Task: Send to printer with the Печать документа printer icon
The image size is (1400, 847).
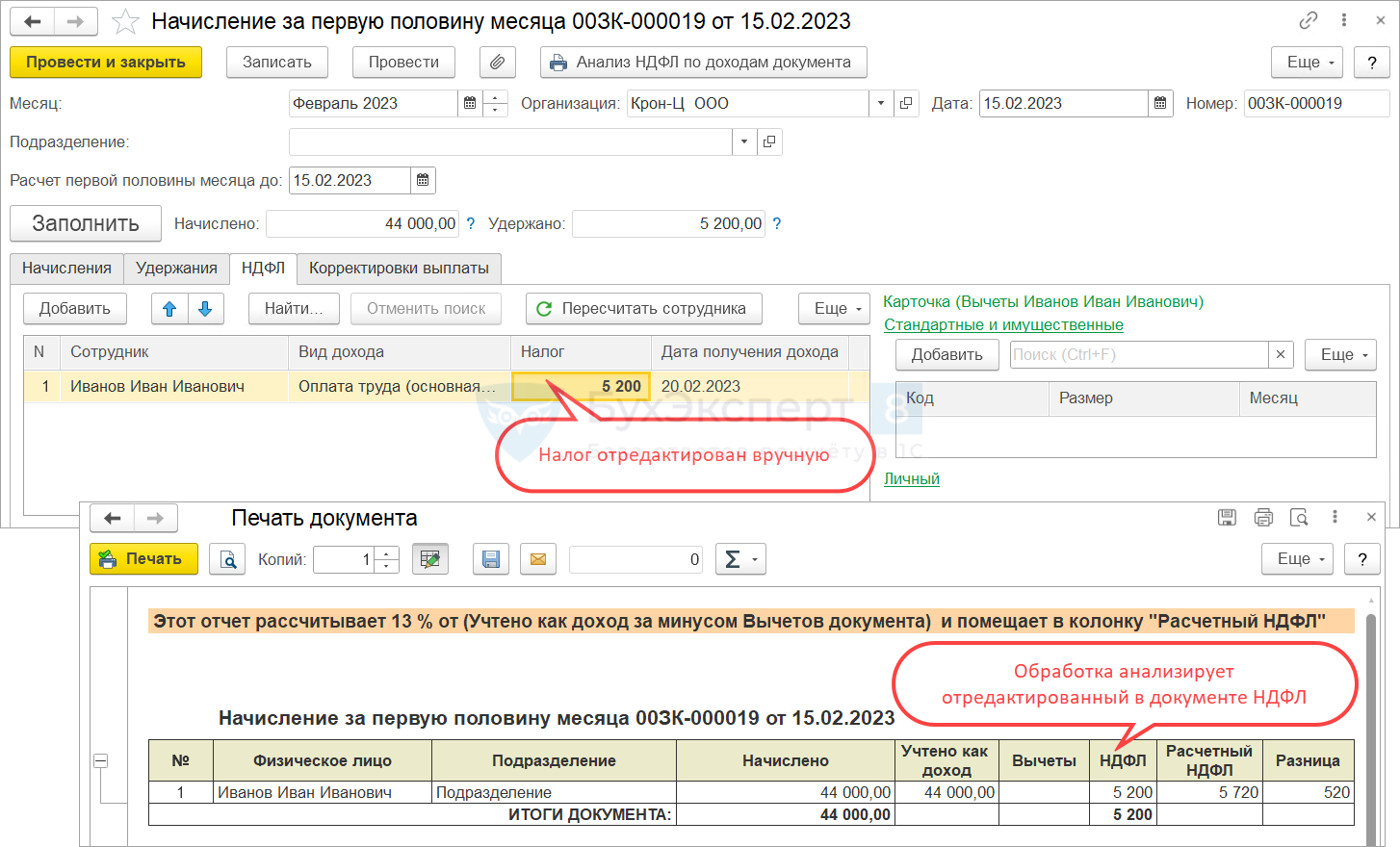Action: click(x=1263, y=518)
